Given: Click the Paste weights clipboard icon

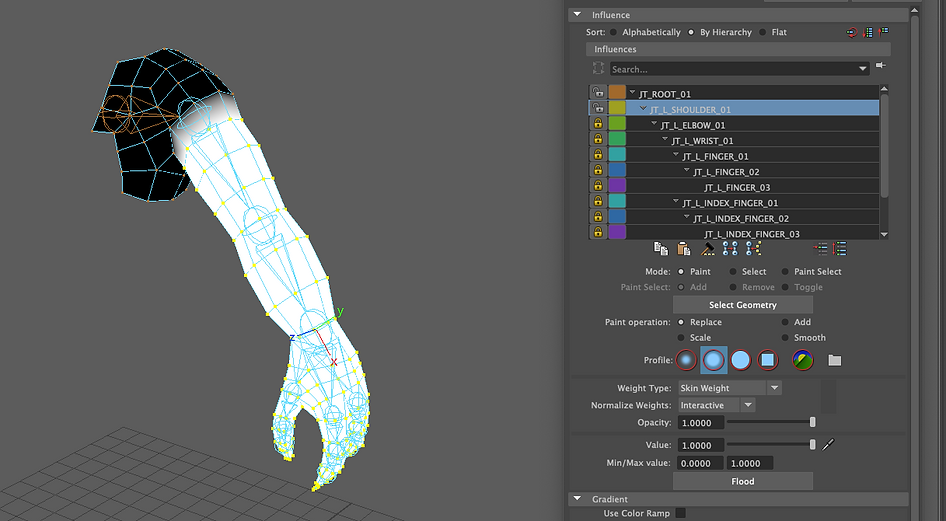Looking at the screenshot, I should point(684,248).
